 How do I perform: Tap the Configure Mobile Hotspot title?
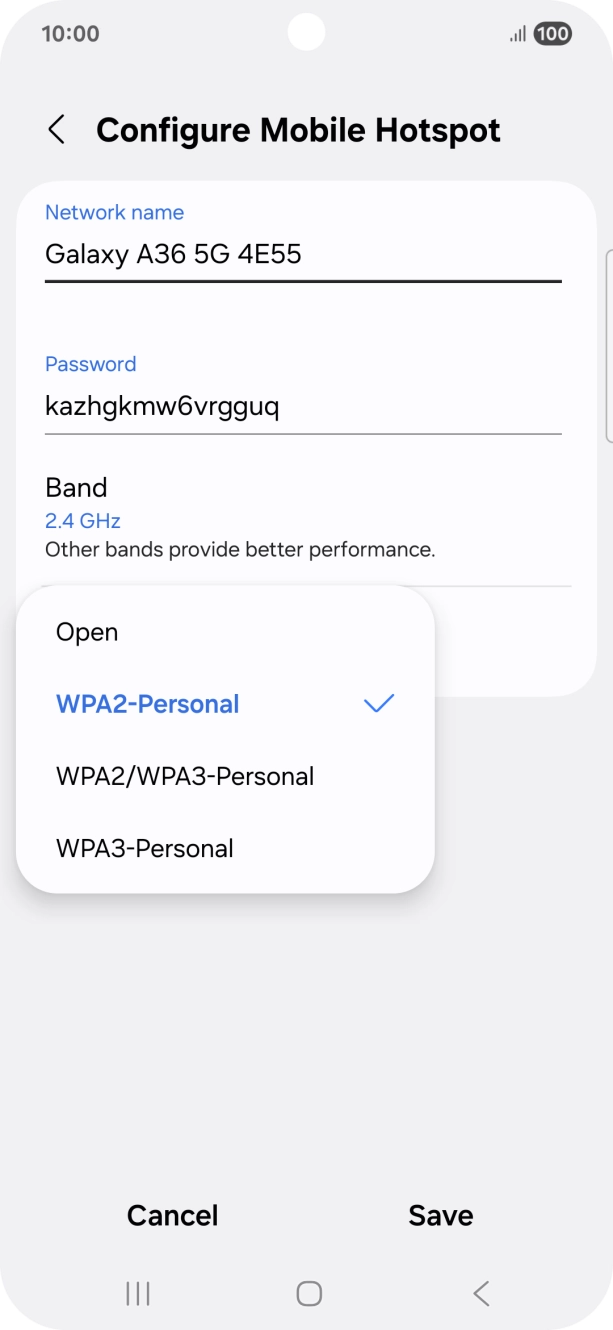[299, 130]
